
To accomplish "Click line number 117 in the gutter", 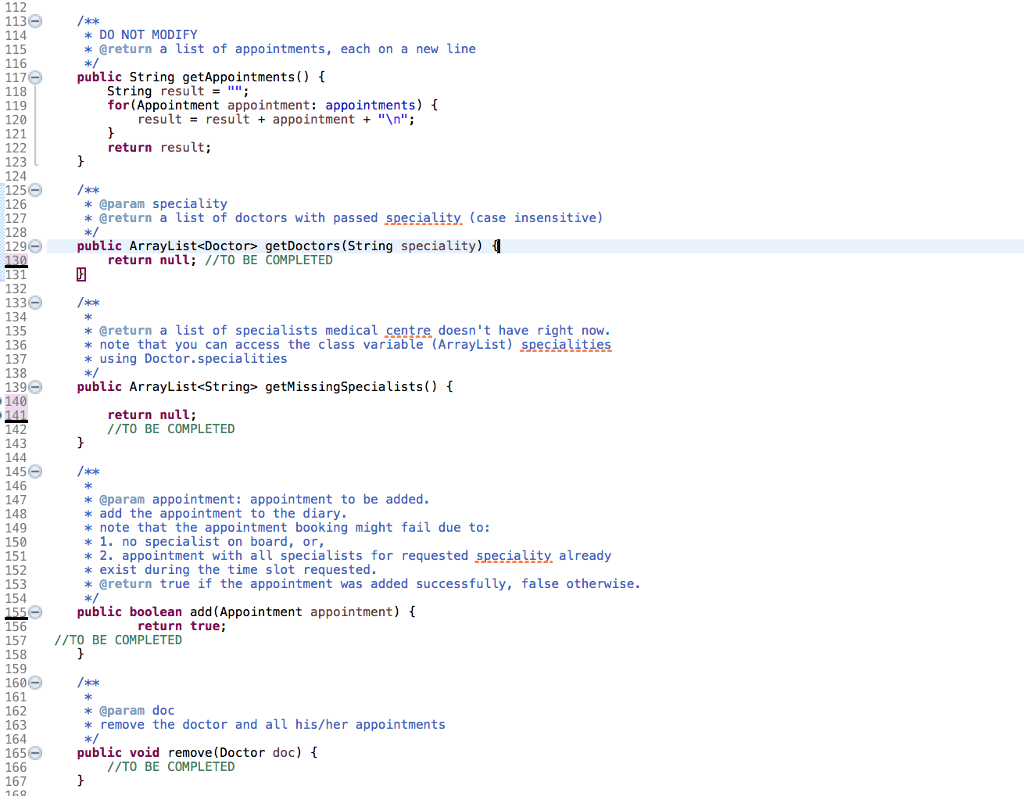I will 17,76.
